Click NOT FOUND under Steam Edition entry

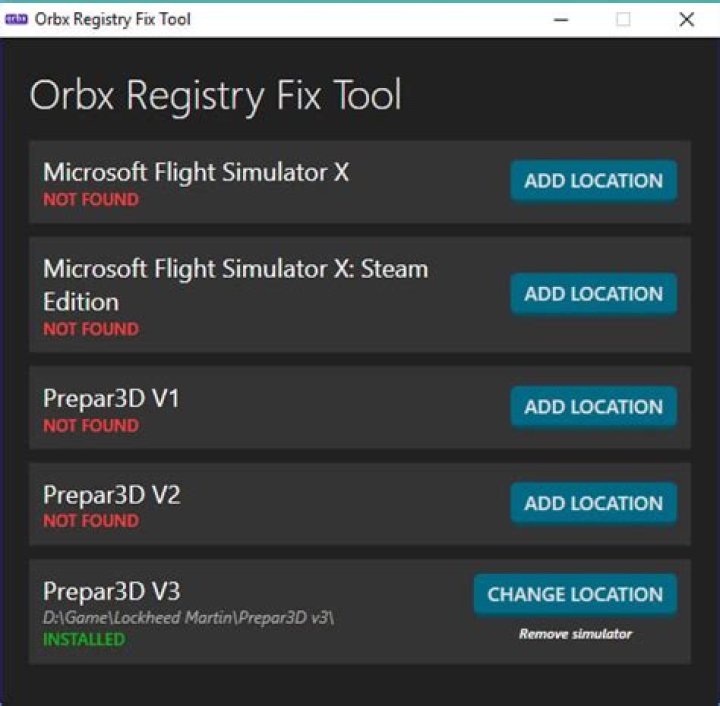(x=91, y=329)
